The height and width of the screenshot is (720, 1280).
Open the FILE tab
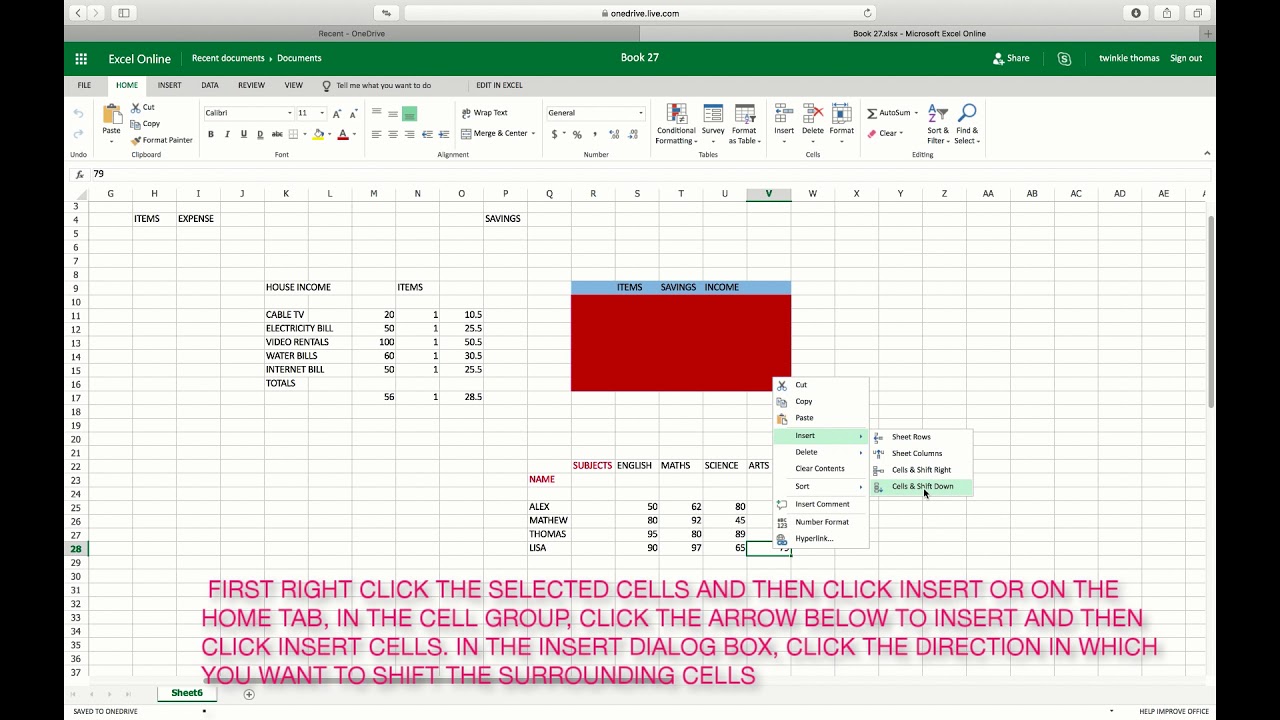(x=84, y=85)
